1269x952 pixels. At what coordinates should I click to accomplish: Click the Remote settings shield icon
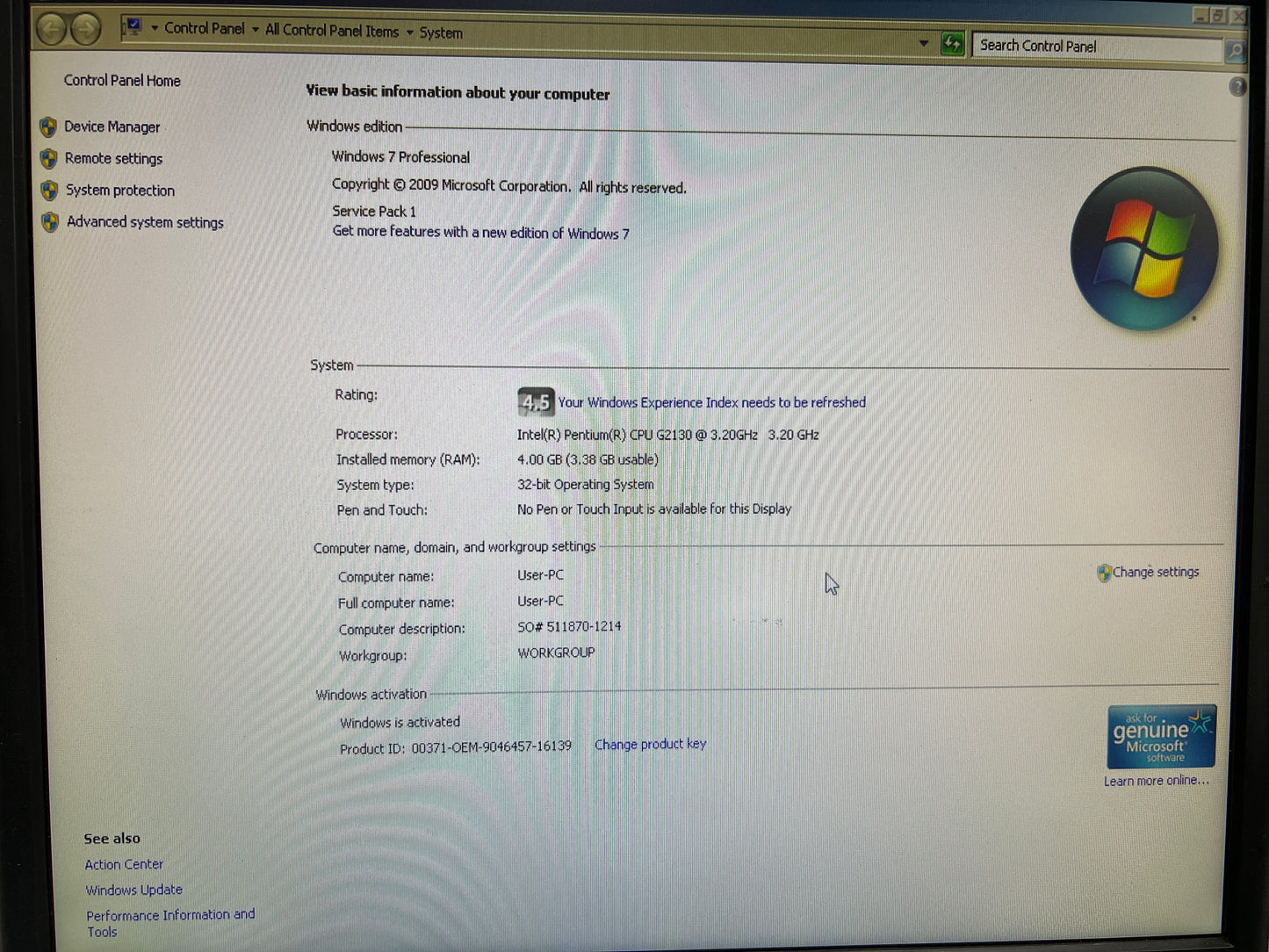click(x=49, y=159)
